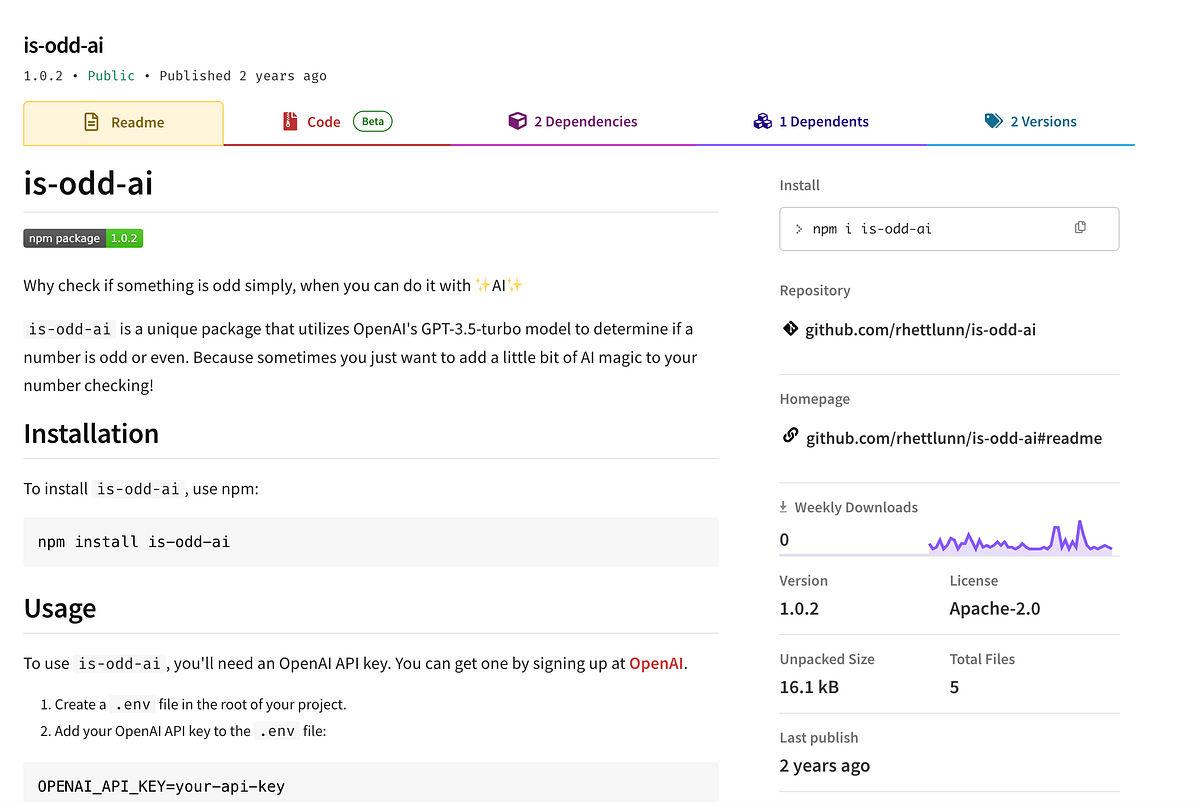Click the 1.0.2 version text in header
1200x802 pixels.
pyautogui.click(x=44, y=75)
